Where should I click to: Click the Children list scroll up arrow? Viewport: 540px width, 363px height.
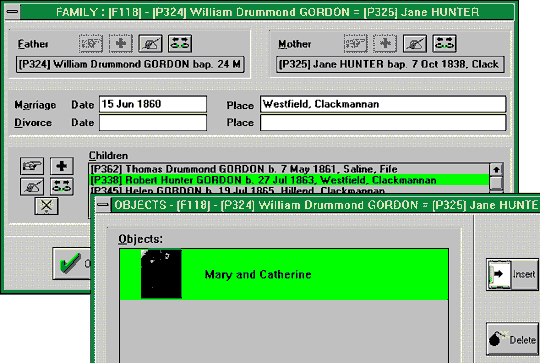pyautogui.click(x=496, y=170)
